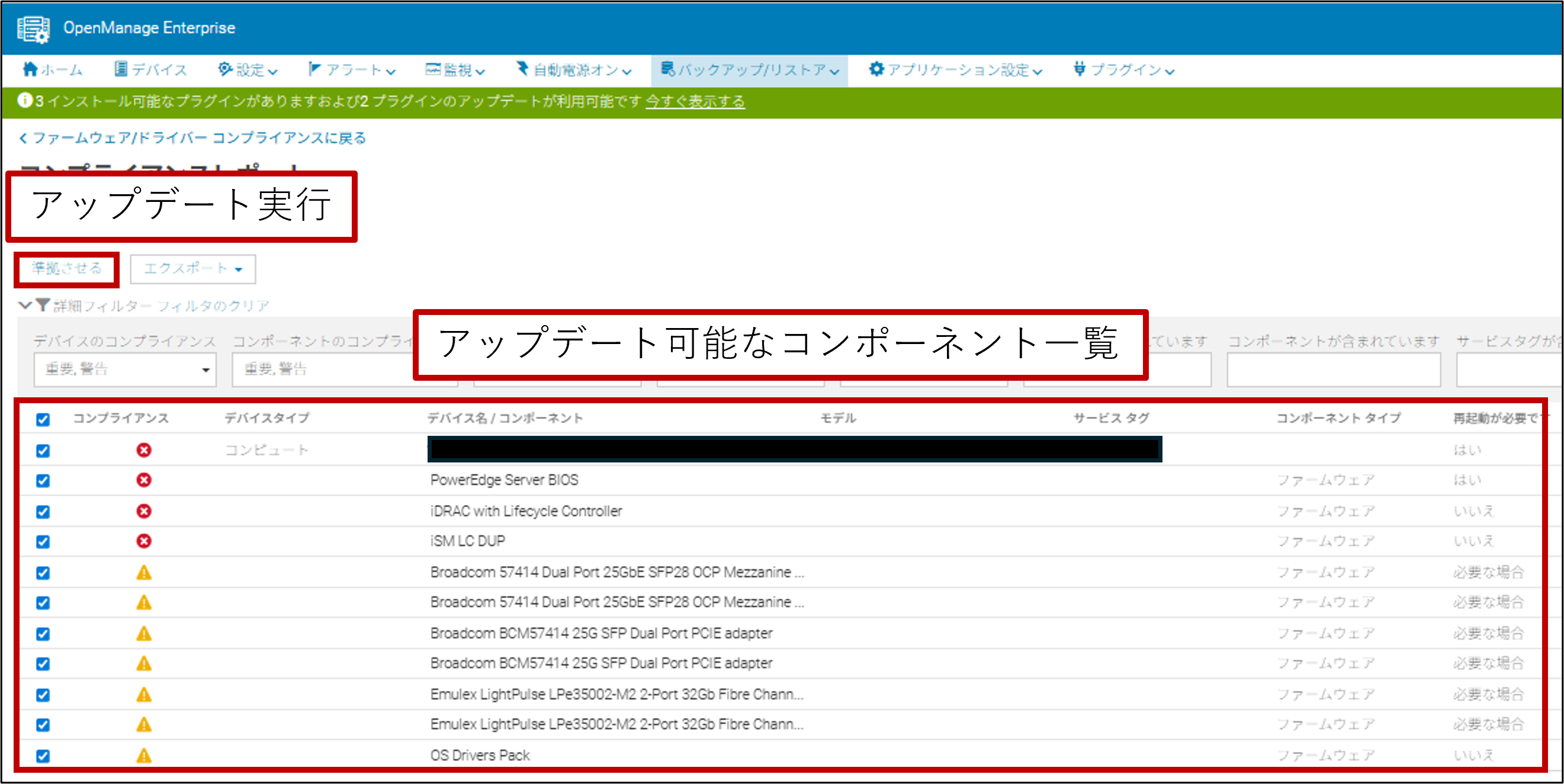This screenshot has width=1564, height=784.
Task: Open the アプリケーション設定 menu
Action: pos(955,70)
